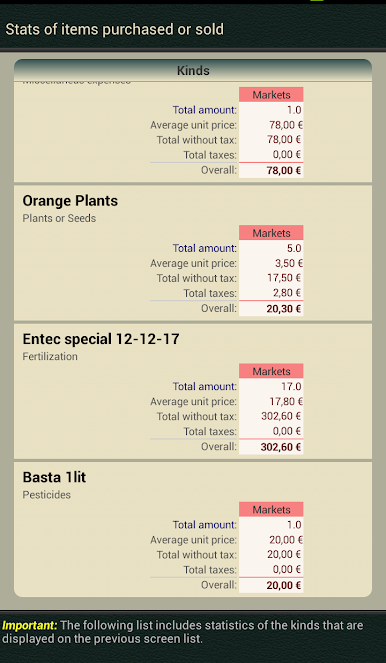Click the 20,30 € overall for Orange Plants
This screenshot has width=386, height=663.
click(284, 309)
